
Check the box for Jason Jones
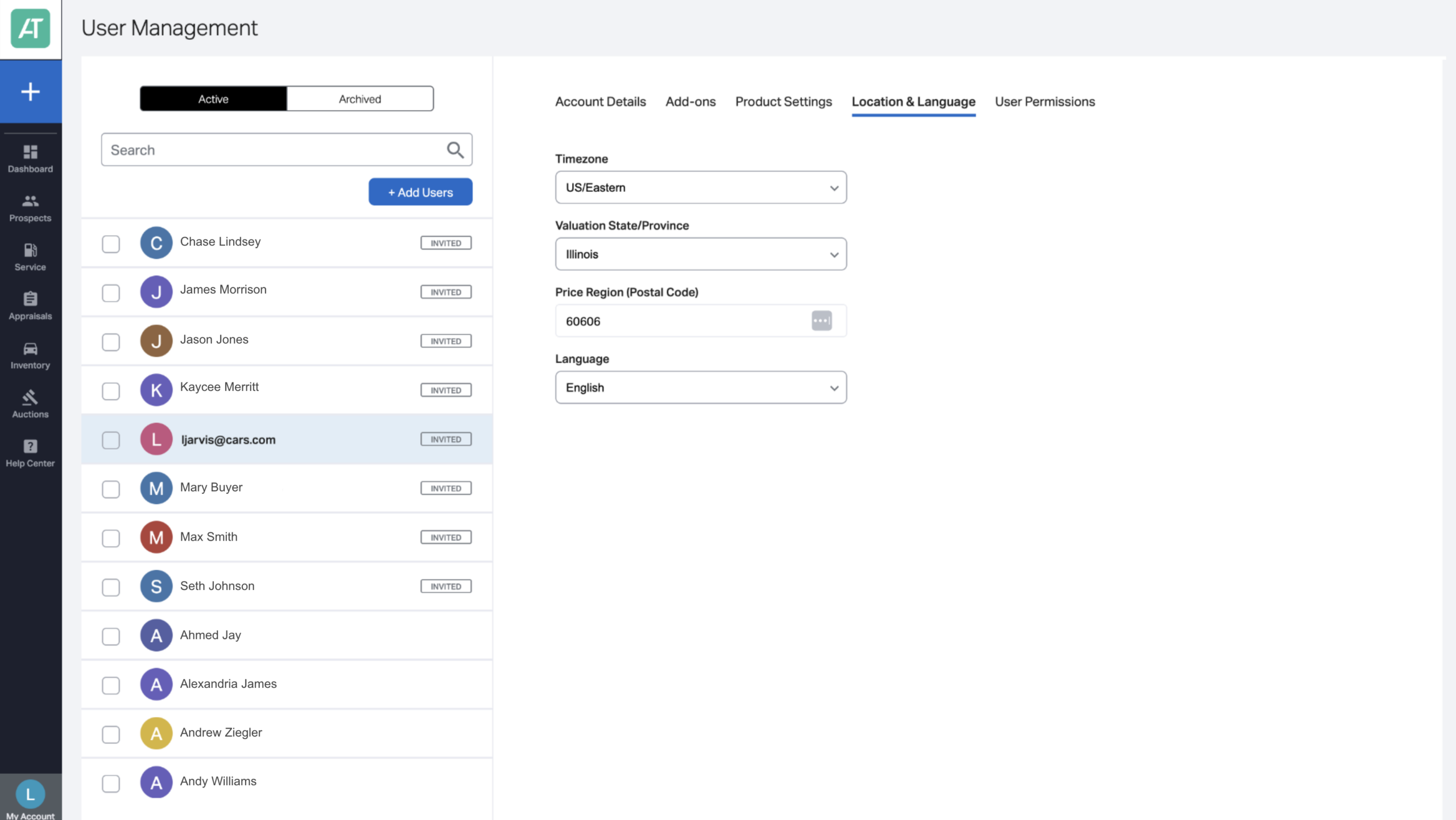click(111, 341)
